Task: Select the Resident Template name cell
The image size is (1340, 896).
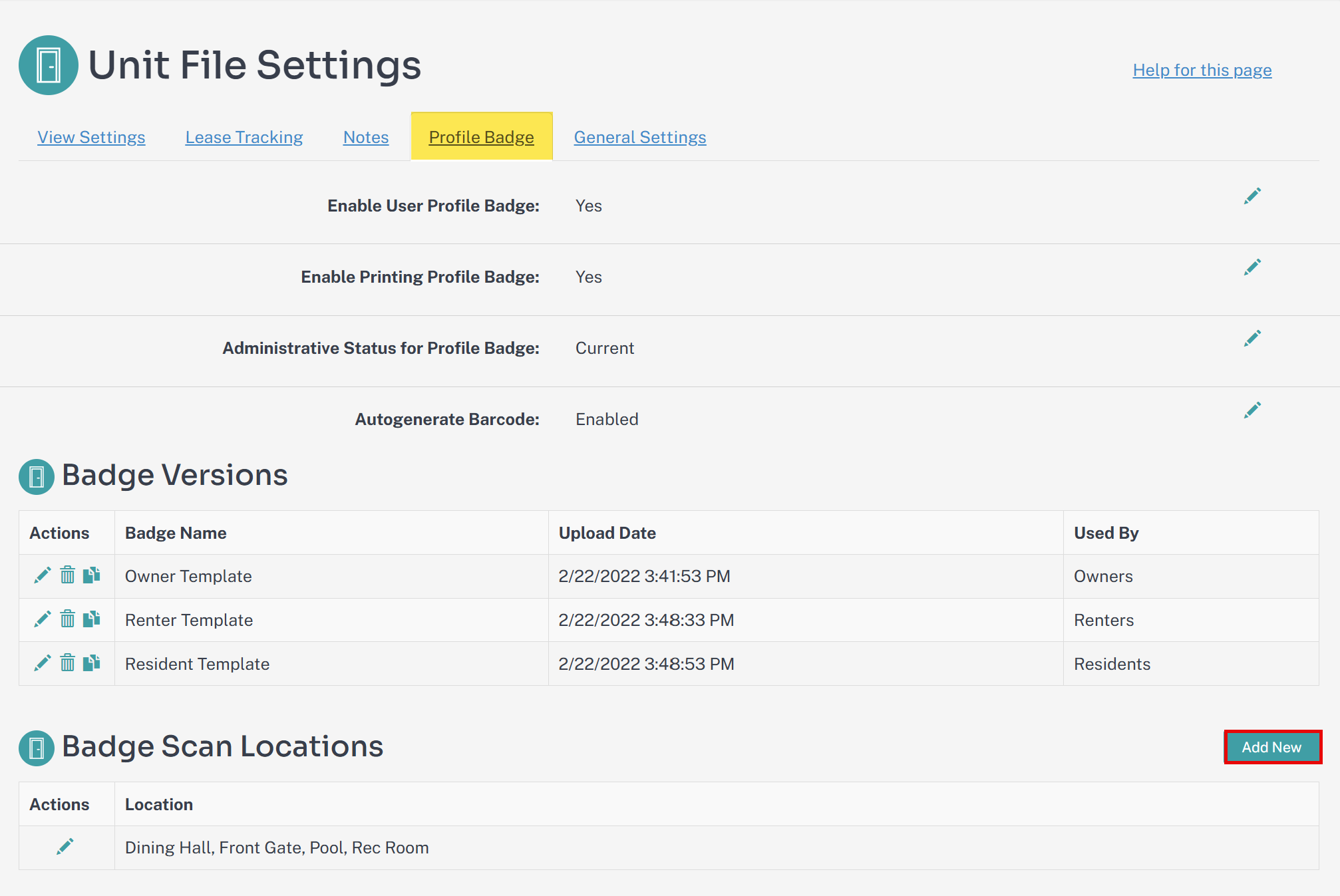Action: click(x=331, y=664)
